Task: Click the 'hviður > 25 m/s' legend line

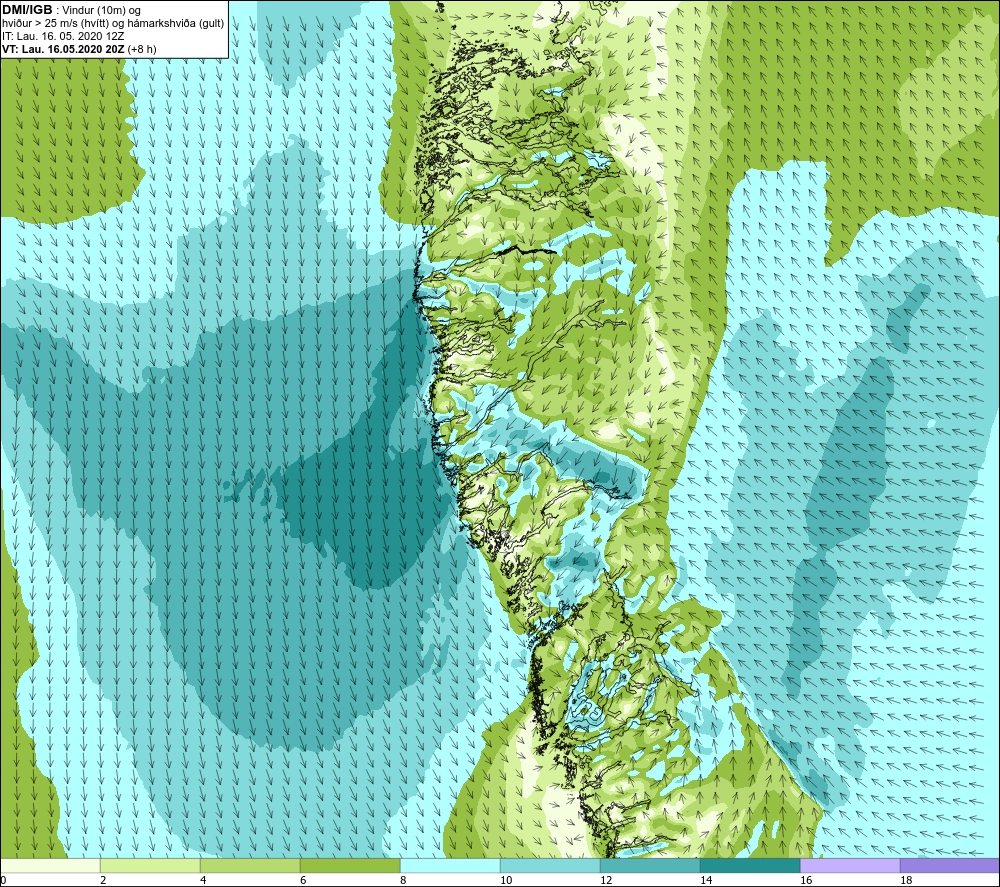Action: point(113,24)
